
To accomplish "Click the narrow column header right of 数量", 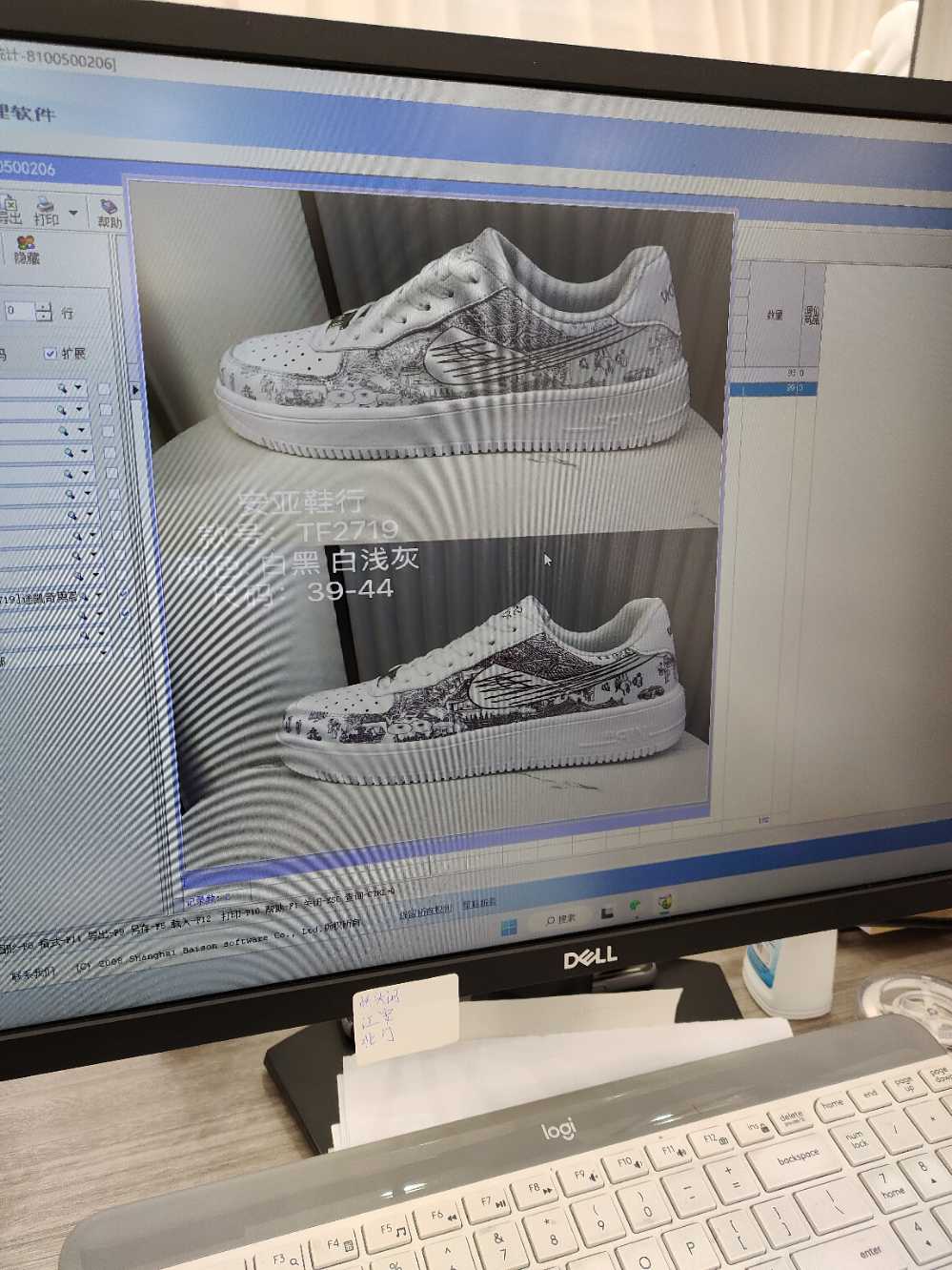I will click(812, 313).
